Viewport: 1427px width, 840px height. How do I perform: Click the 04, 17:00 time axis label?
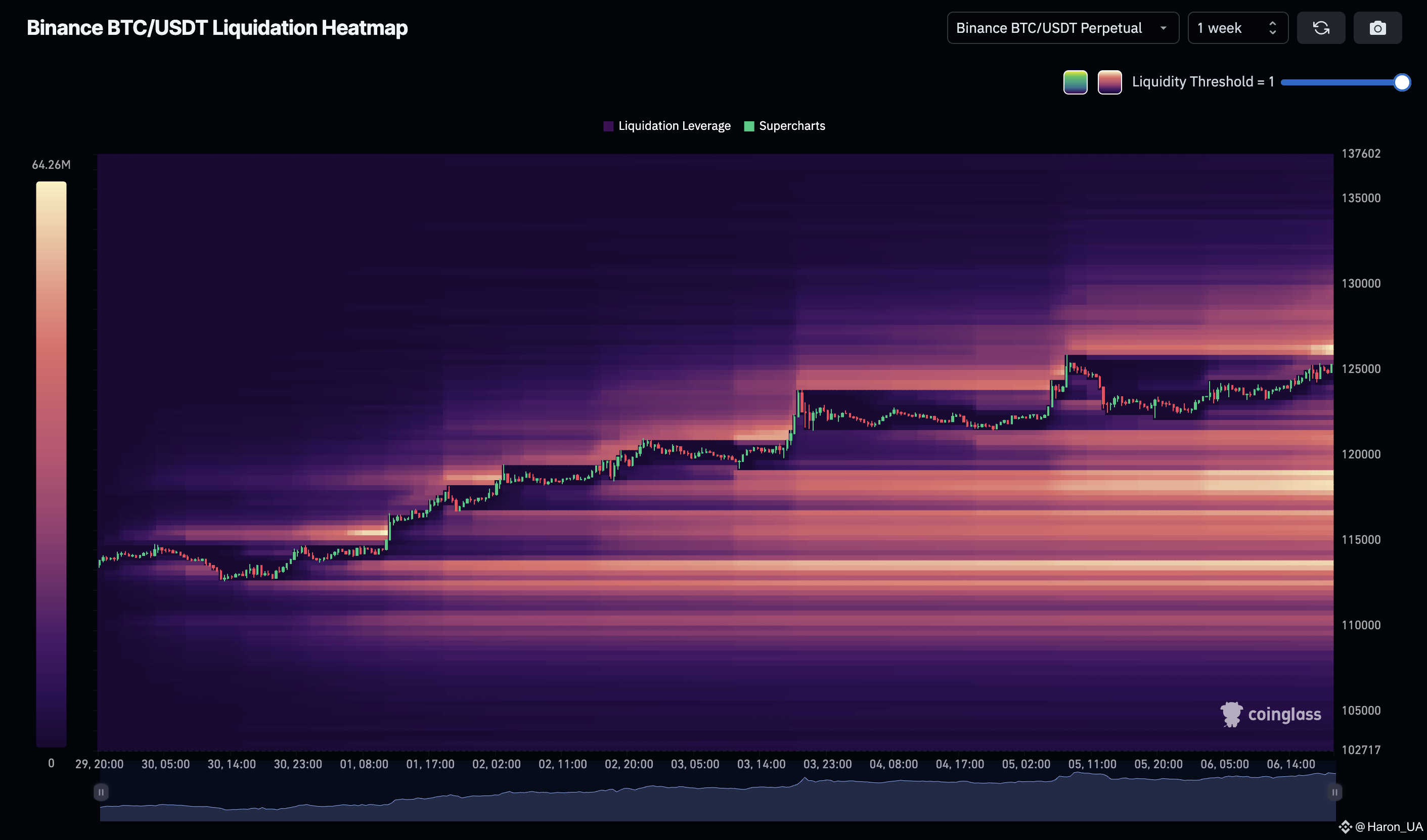(960, 764)
